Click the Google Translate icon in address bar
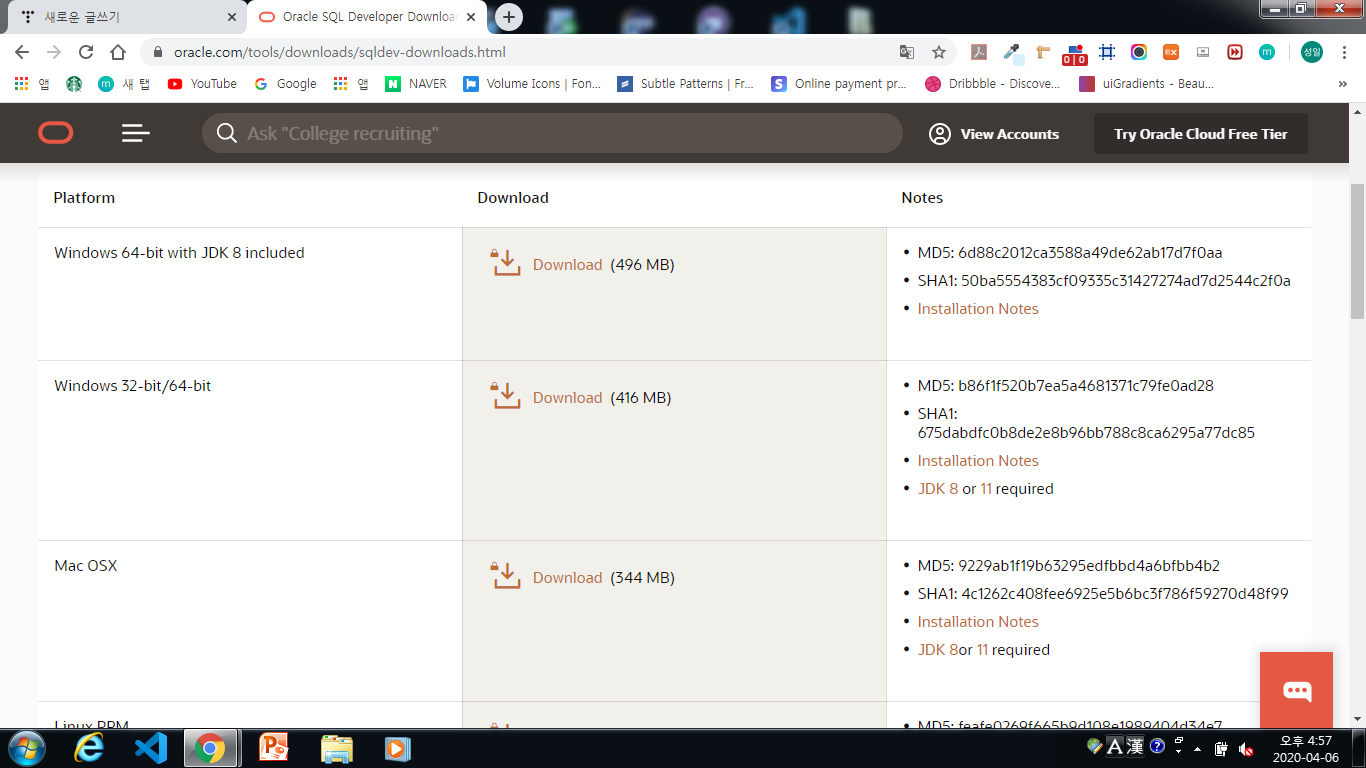The image size is (1366, 768). pyautogui.click(x=907, y=52)
